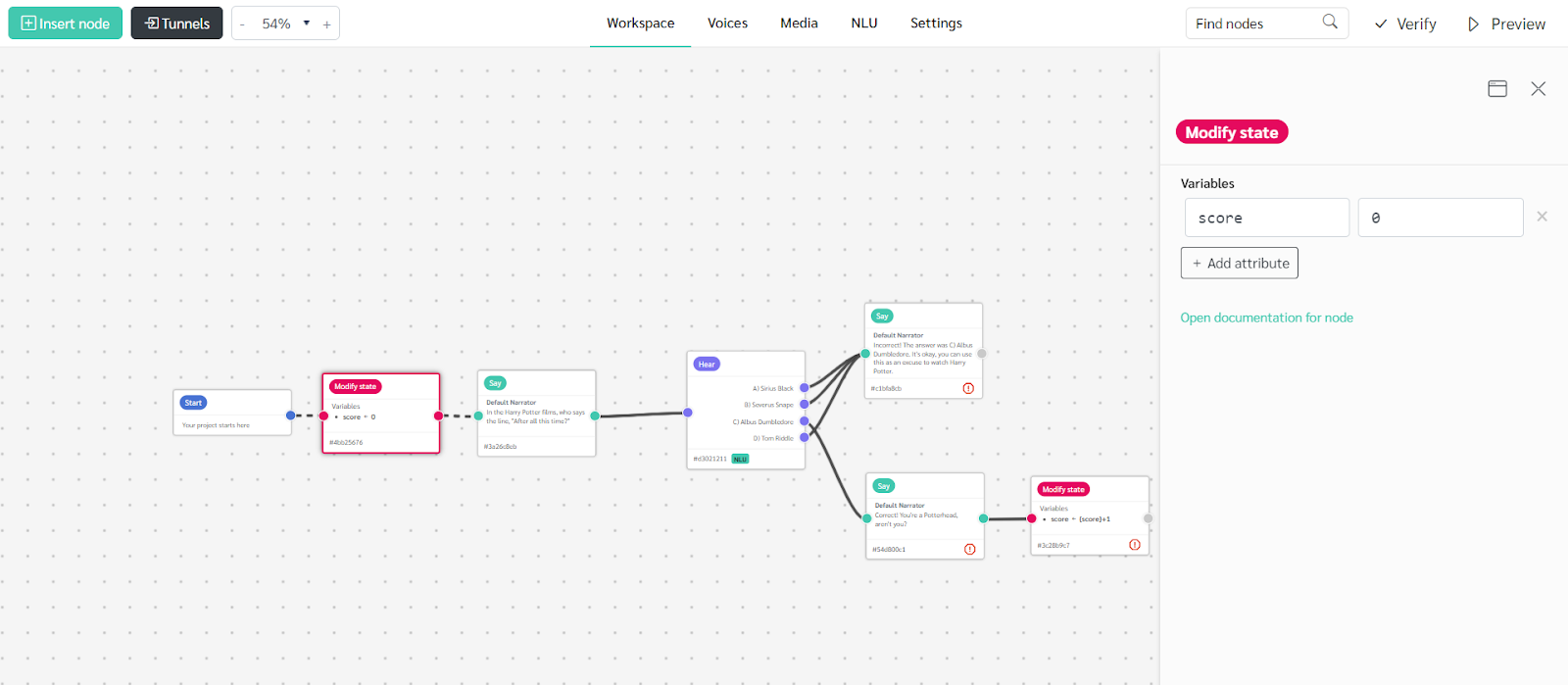Click the selected Modify state node's output port
The width and height of the screenshot is (1568, 685).
tap(438, 416)
